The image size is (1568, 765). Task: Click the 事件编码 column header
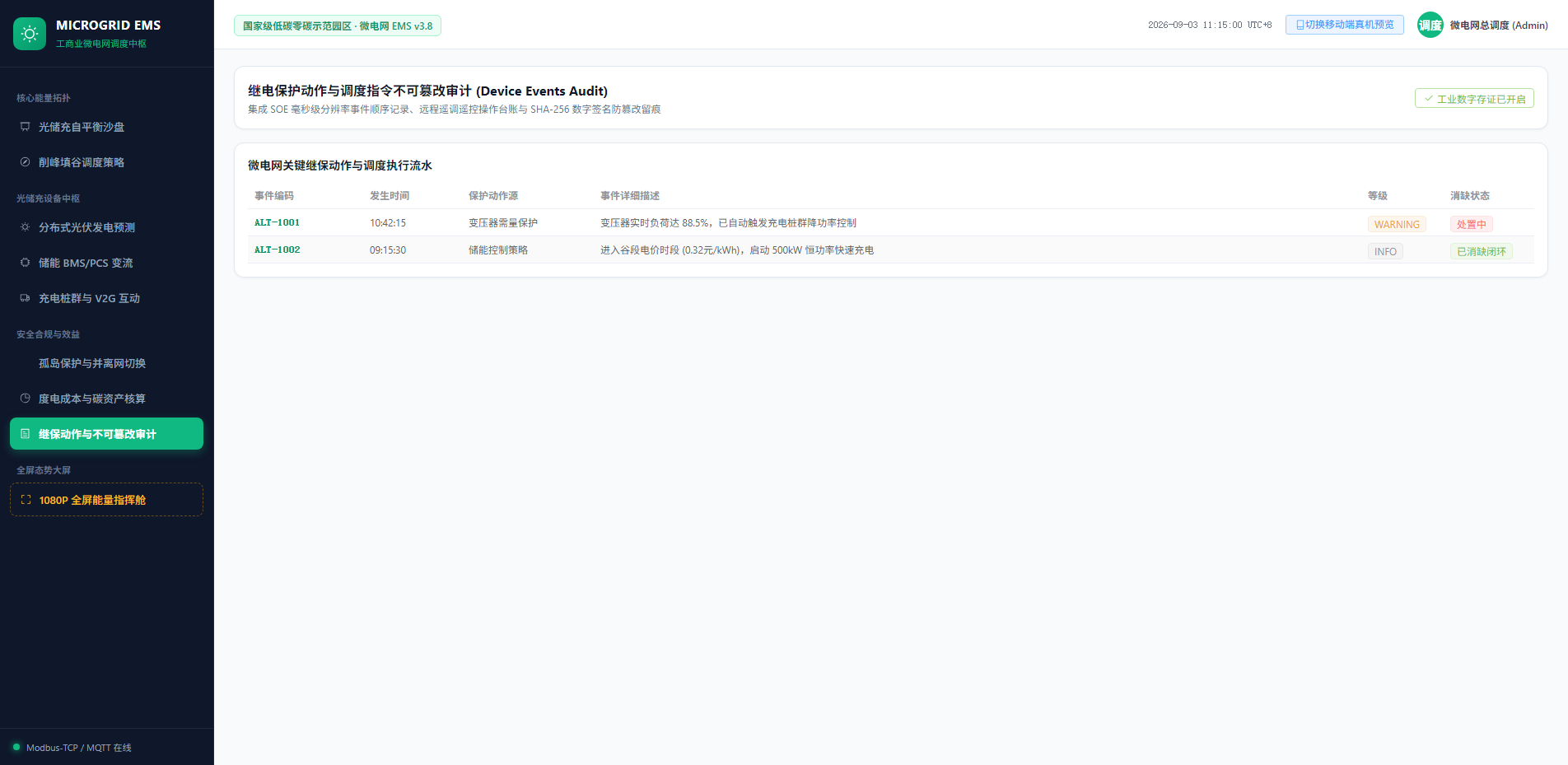[274, 195]
